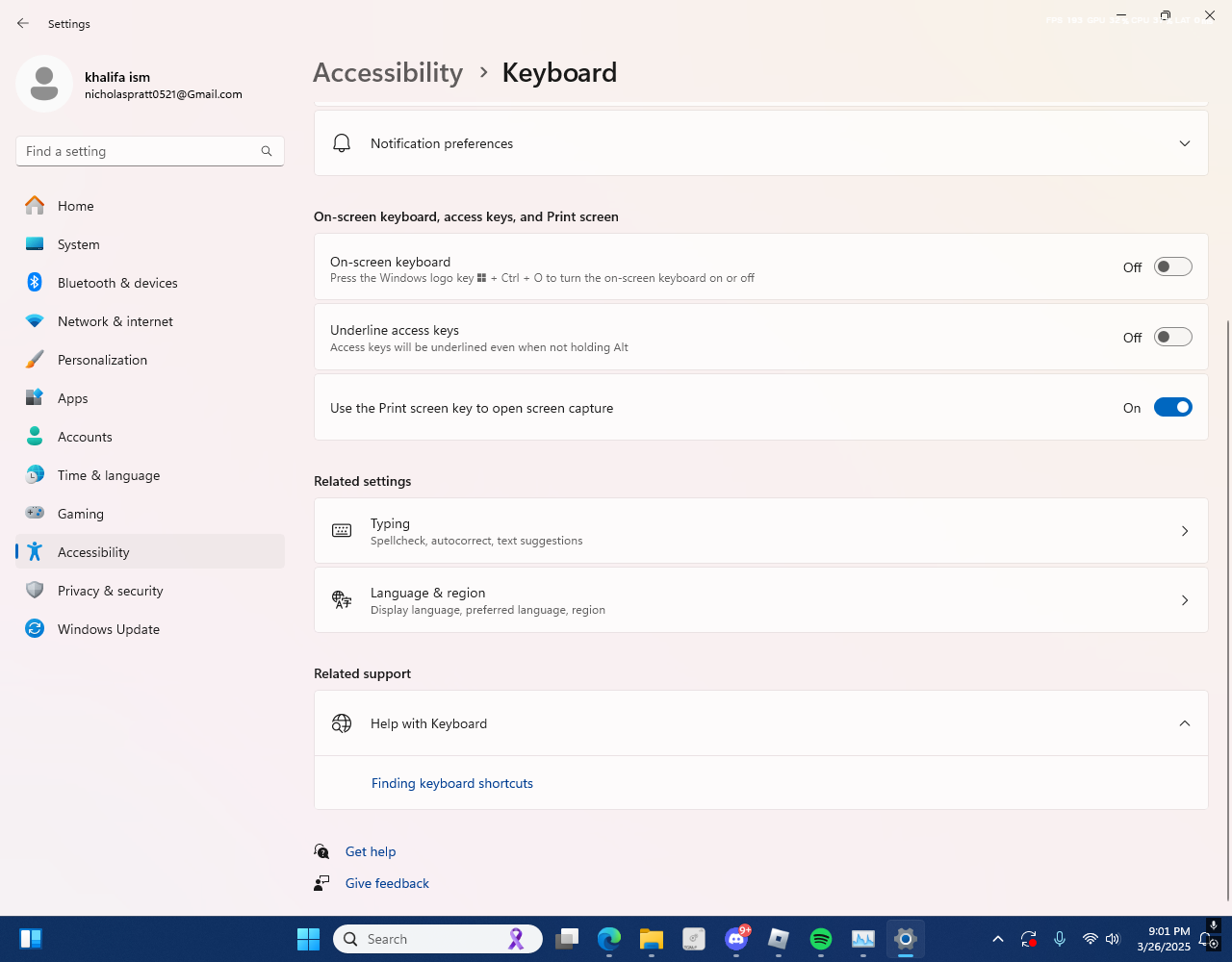Open Language & region via its chevron
Viewport: 1232px width, 962px height.
click(x=1185, y=600)
